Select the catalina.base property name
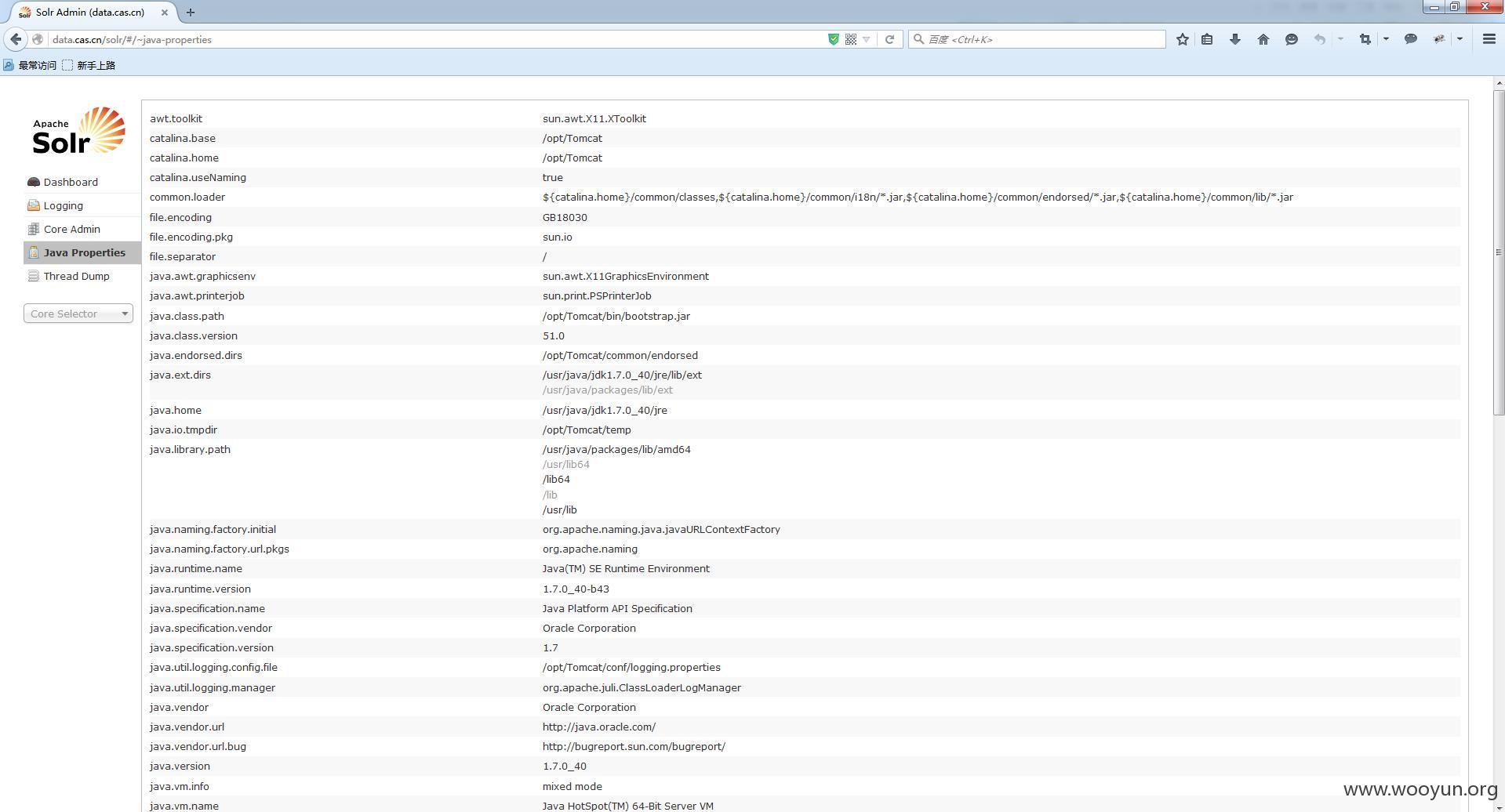The width and height of the screenshot is (1505, 812). coord(183,139)
